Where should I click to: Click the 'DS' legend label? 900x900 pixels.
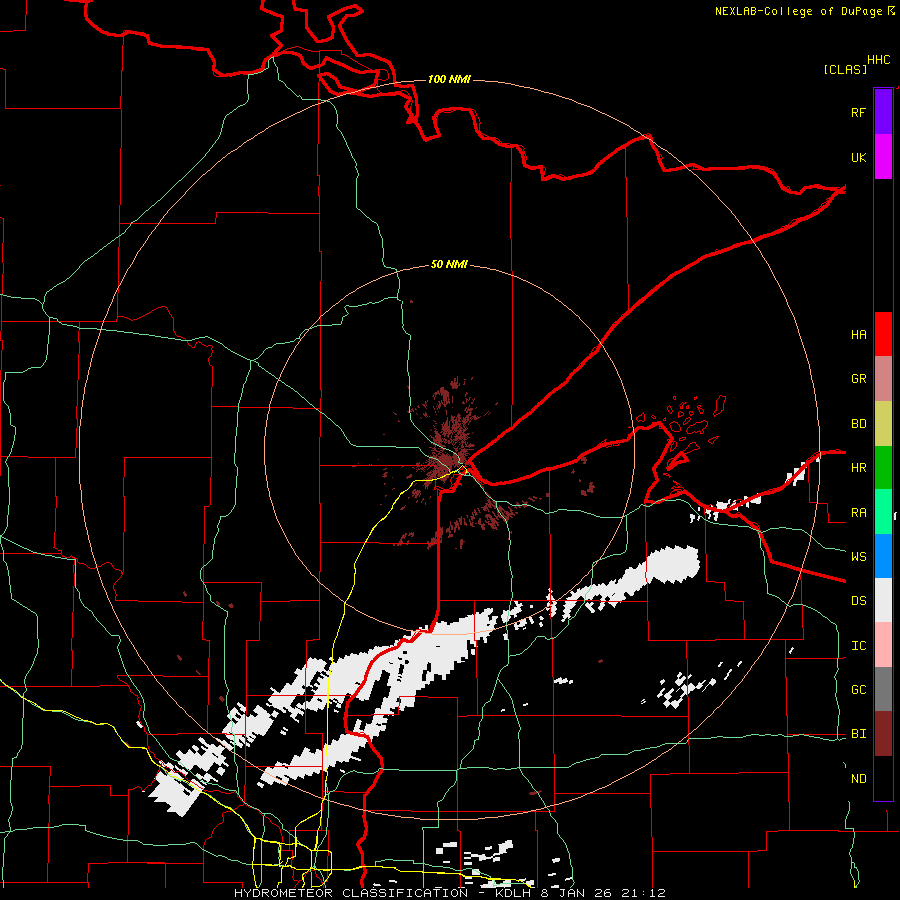click(x=858, y=601)
